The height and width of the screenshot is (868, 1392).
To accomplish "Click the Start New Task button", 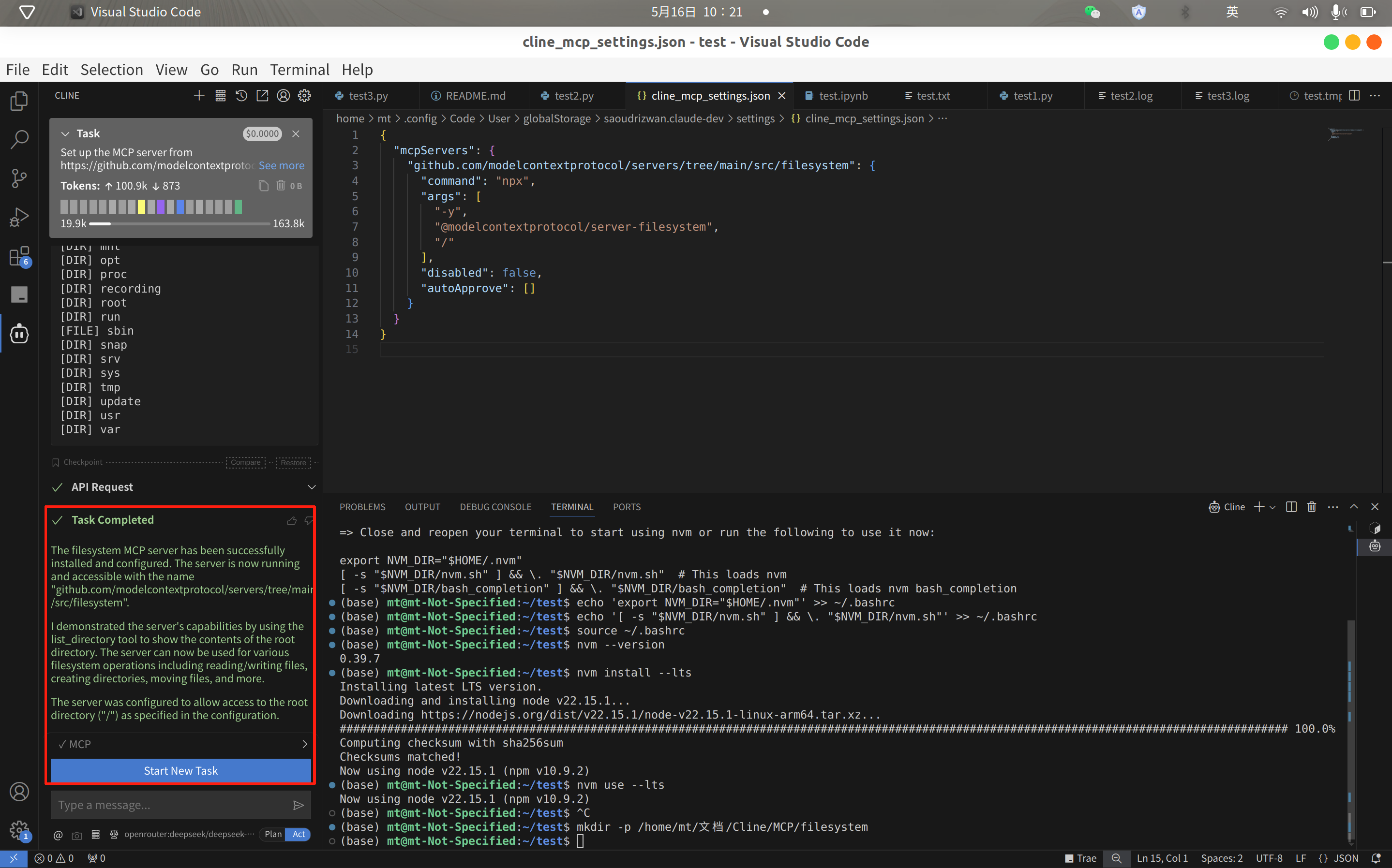I will pos(180,770).
